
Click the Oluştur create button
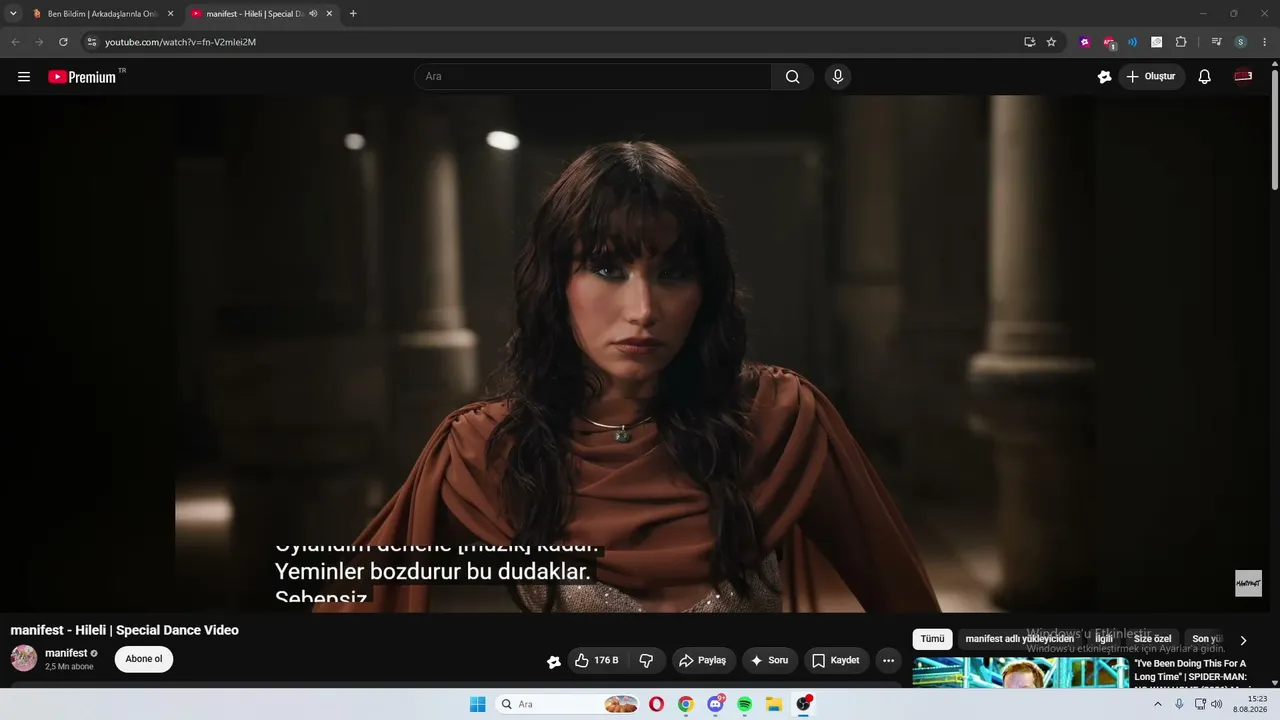click(x=1152, y=77)
